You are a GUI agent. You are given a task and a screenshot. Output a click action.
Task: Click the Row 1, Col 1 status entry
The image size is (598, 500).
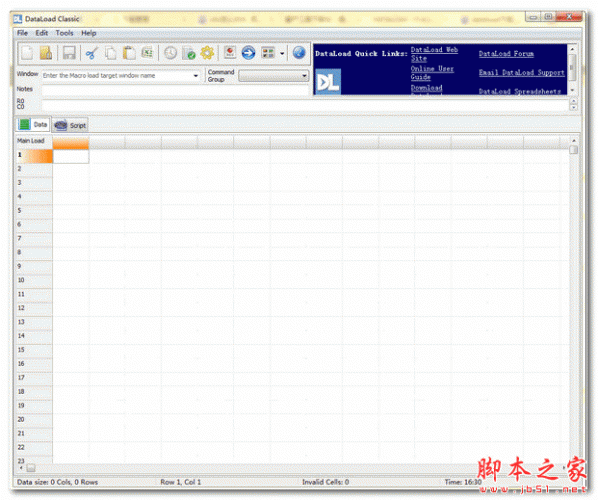tap(180, 482)
